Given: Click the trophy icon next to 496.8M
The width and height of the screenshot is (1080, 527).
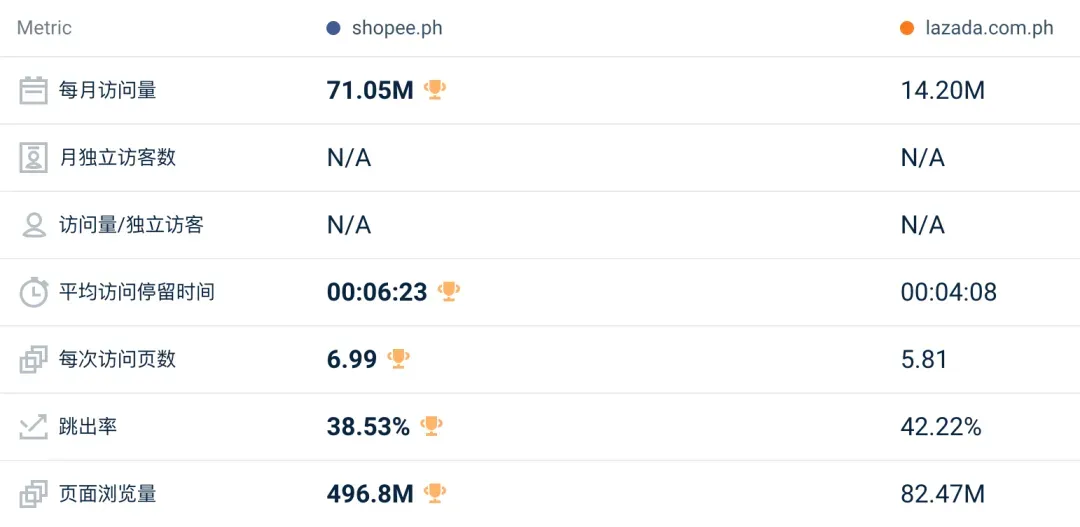Looking at the screenshot, I should coord(435,493).
